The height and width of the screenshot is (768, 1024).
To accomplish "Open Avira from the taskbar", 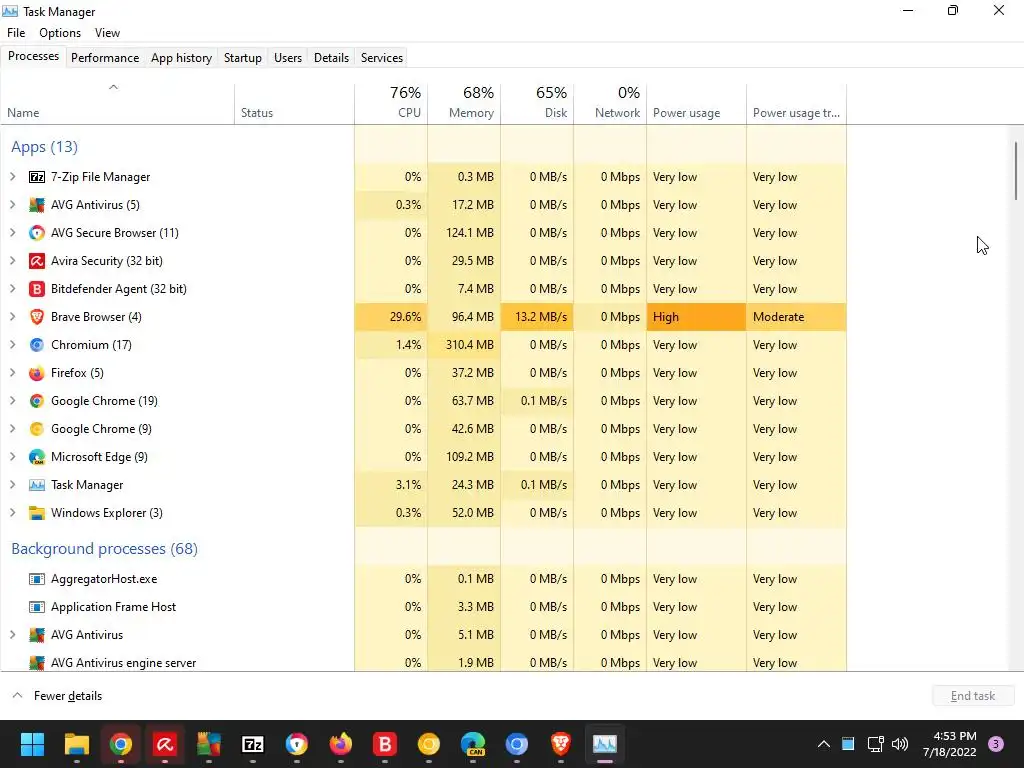I will pyautogui.click(x=165, y=744).
